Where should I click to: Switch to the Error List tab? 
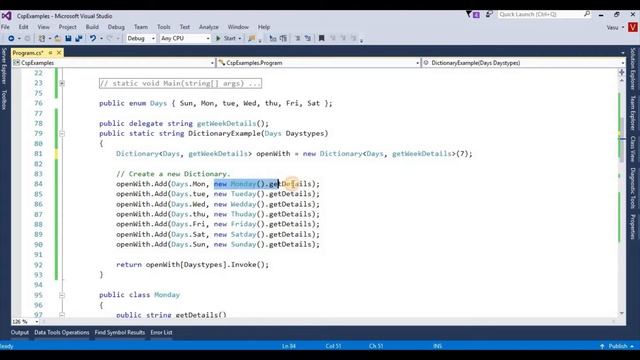(161, 333)
